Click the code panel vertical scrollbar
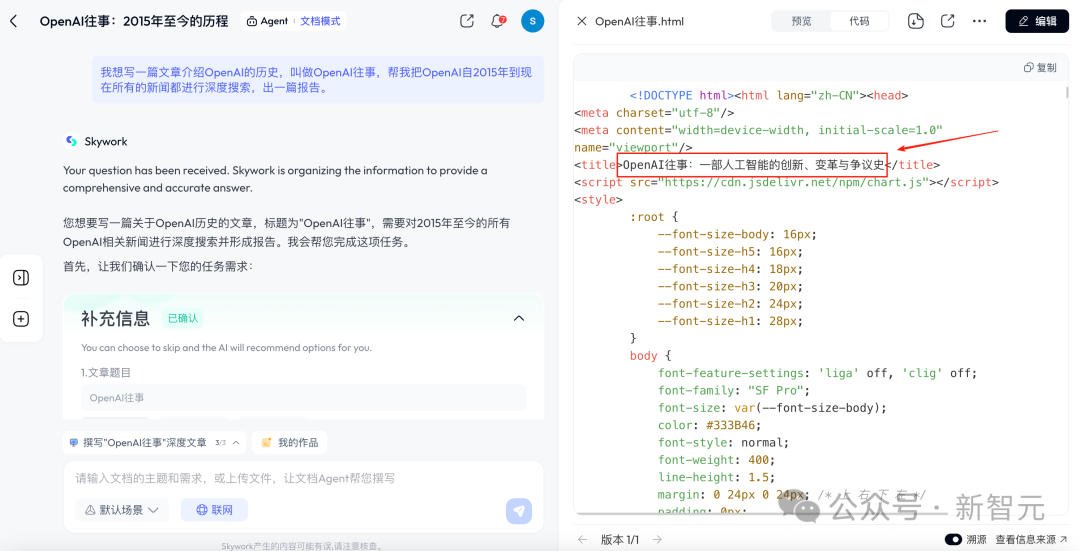 coord(1068,92)
